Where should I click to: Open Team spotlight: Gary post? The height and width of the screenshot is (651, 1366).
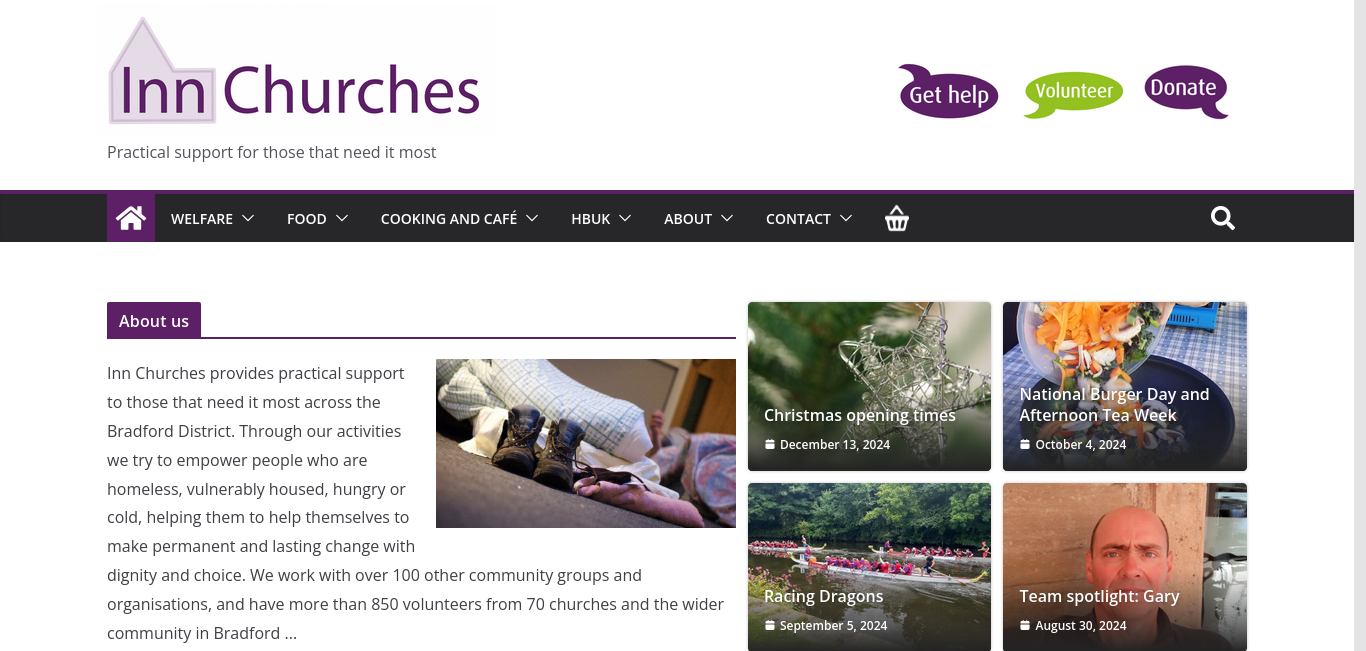tap(1099, 596)
